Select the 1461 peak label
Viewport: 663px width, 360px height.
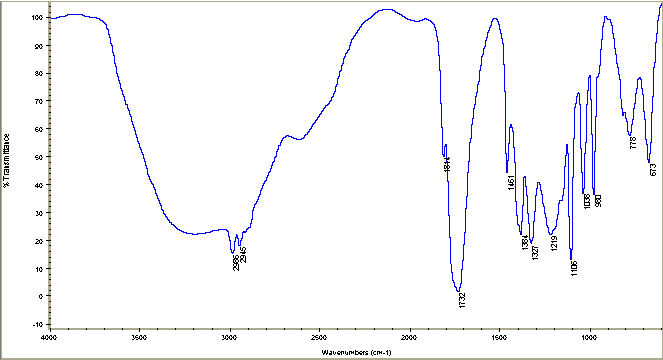click(511, 182)
